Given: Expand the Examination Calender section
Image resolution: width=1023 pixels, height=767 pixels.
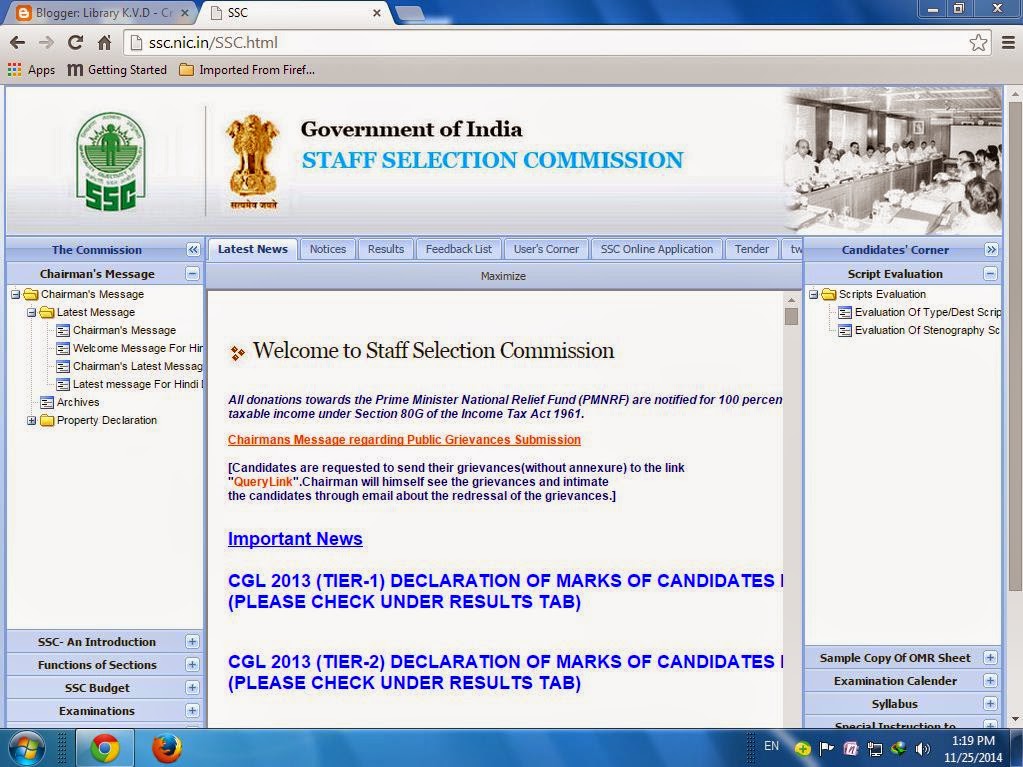Looking at the screenshot, I should [x=990, y=680].
